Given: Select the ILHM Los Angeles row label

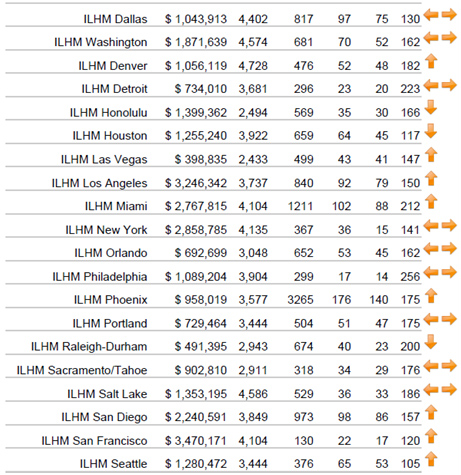Looking at the screenshot, I should click(99, 183).
